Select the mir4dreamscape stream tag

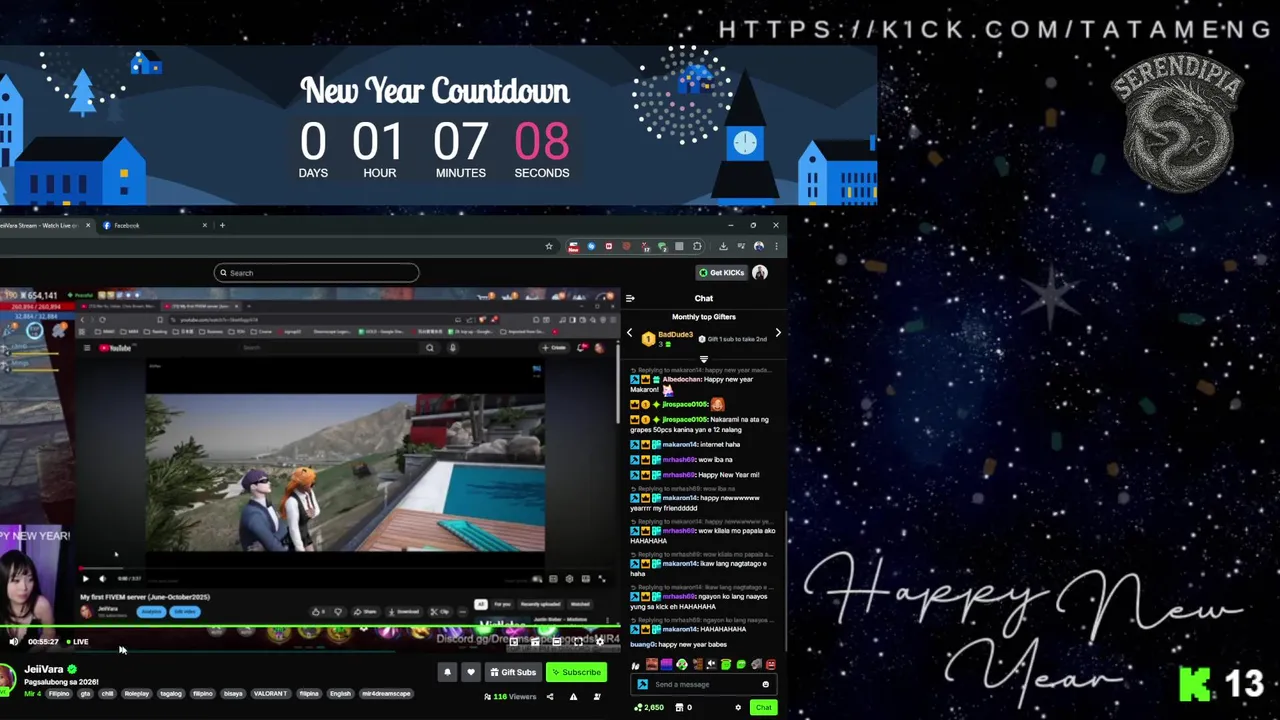(386, 694)
